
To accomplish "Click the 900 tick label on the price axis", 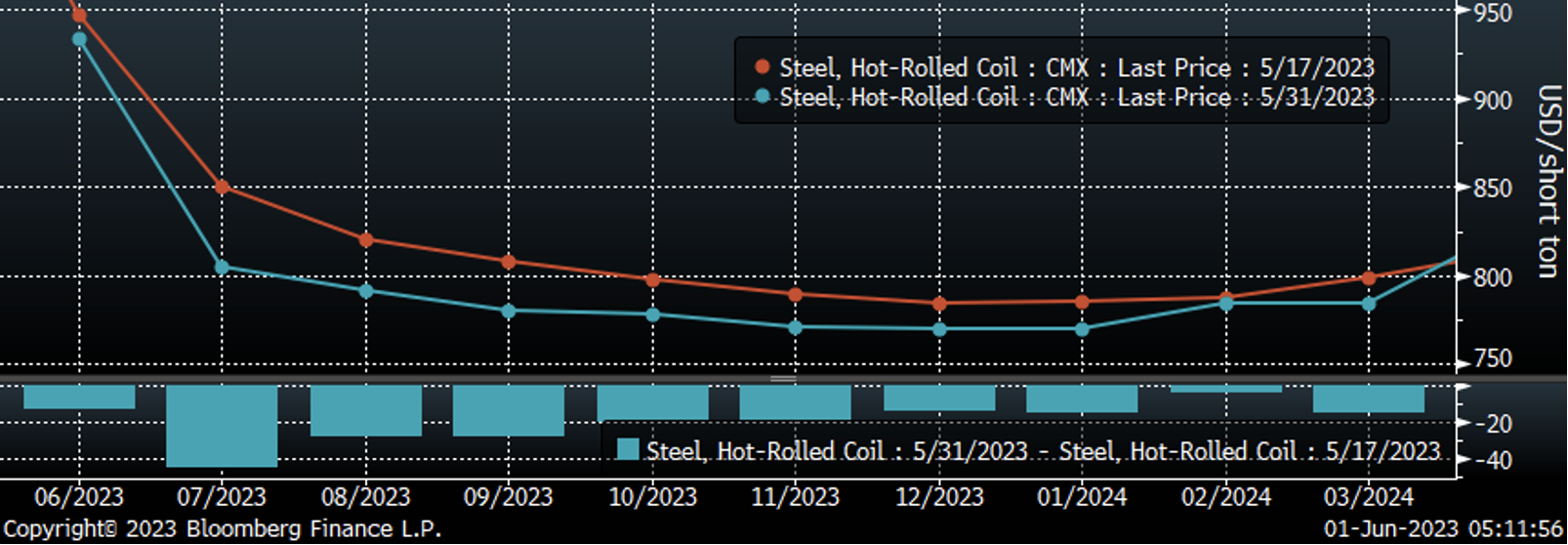I will [1492, 101].
